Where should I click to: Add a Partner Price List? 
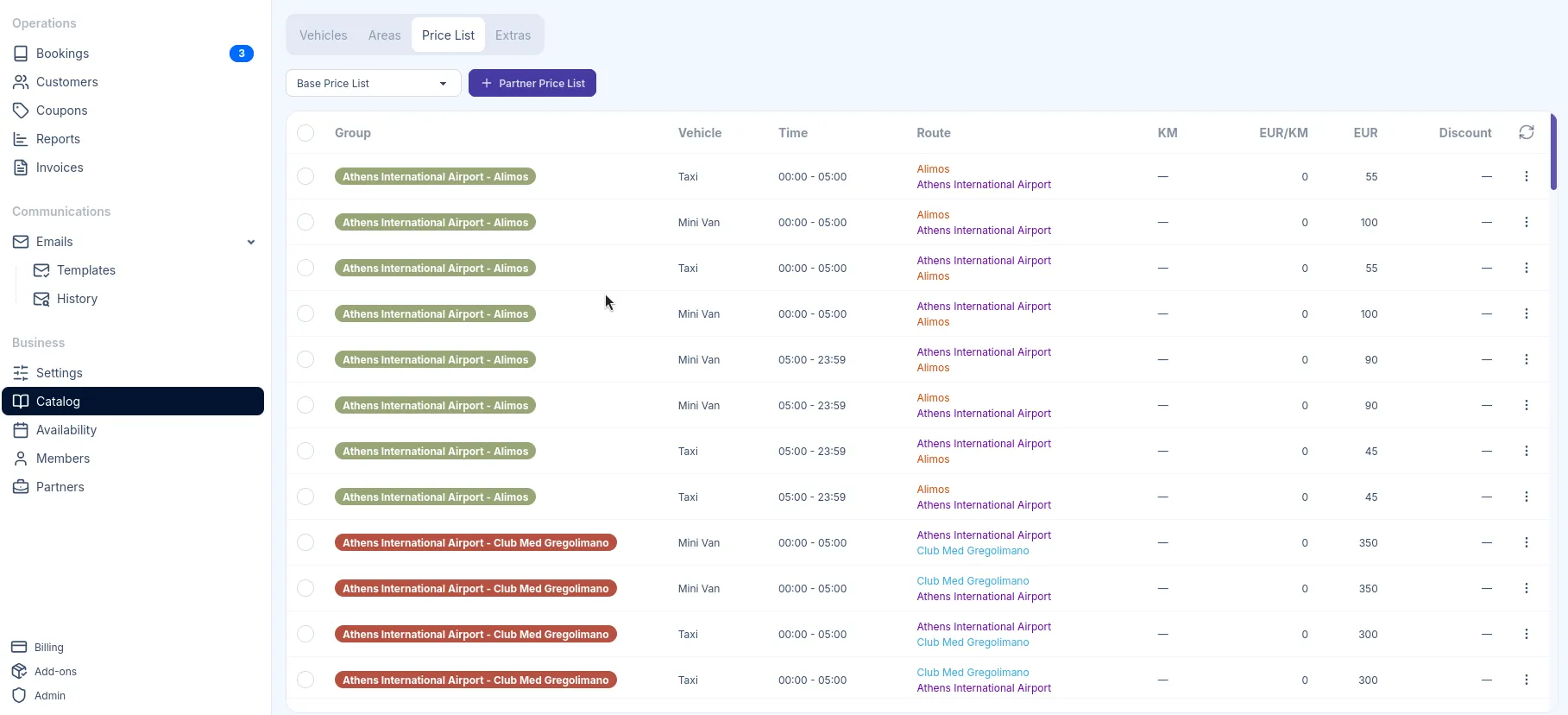[x=532, y=83]
